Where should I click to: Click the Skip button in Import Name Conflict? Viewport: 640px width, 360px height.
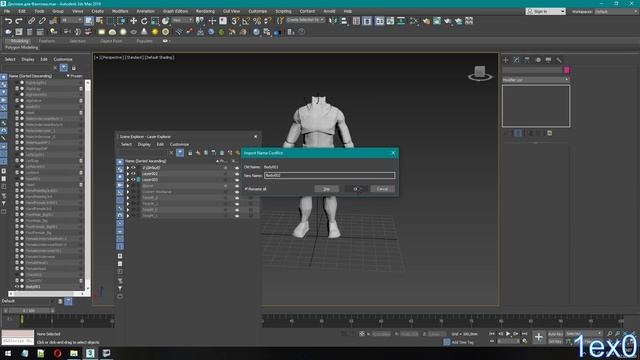[x=327, y=189]
